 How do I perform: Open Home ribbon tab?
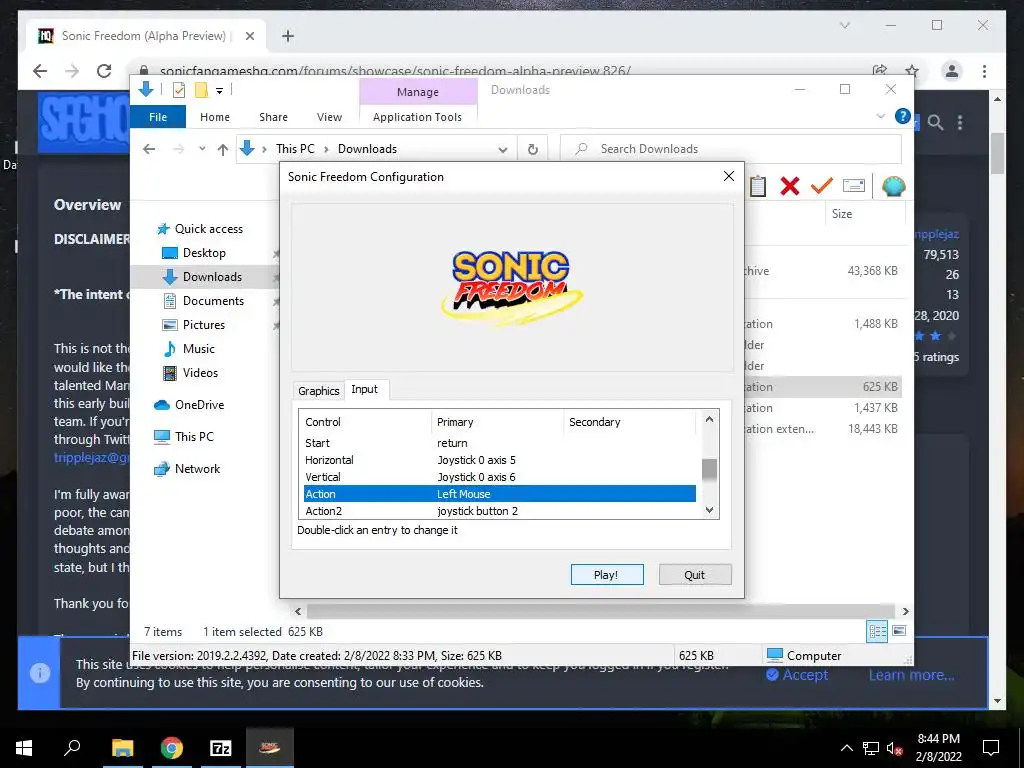[215, 117]
